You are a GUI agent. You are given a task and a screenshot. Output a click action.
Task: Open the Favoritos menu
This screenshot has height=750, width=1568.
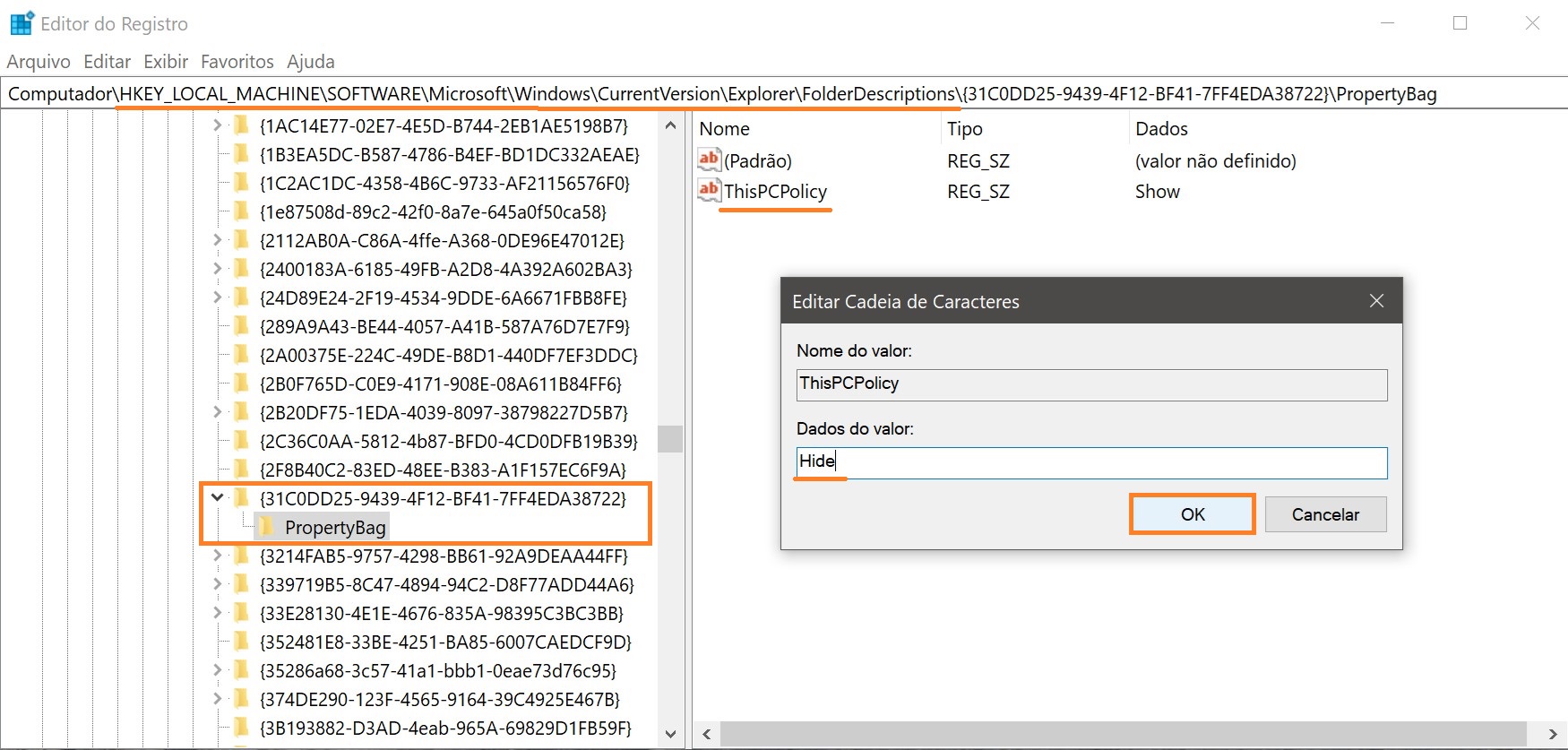click(237, 61)
